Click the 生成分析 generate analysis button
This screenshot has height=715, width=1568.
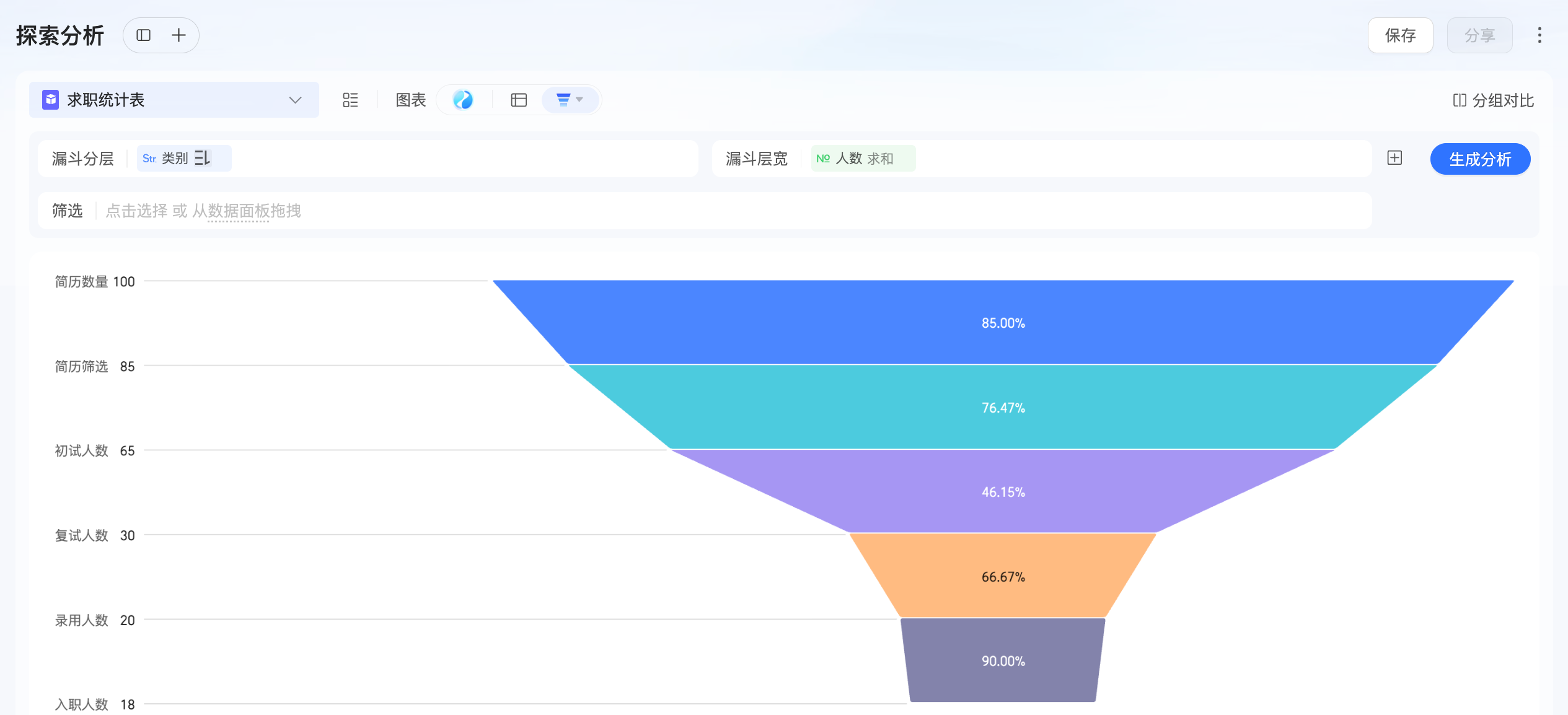[1479, 159]
